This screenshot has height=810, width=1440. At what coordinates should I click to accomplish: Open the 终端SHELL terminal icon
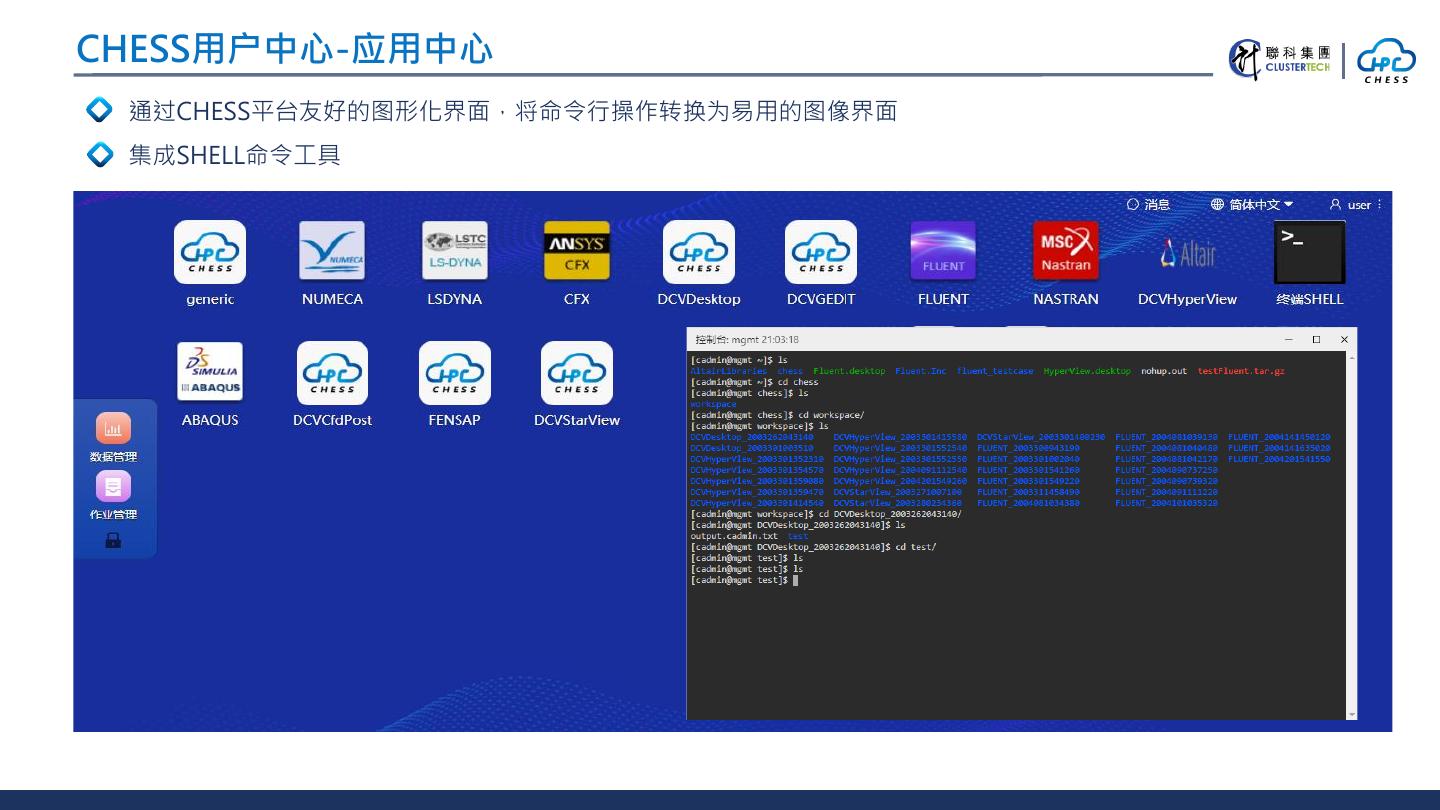tap(1309, 252)
